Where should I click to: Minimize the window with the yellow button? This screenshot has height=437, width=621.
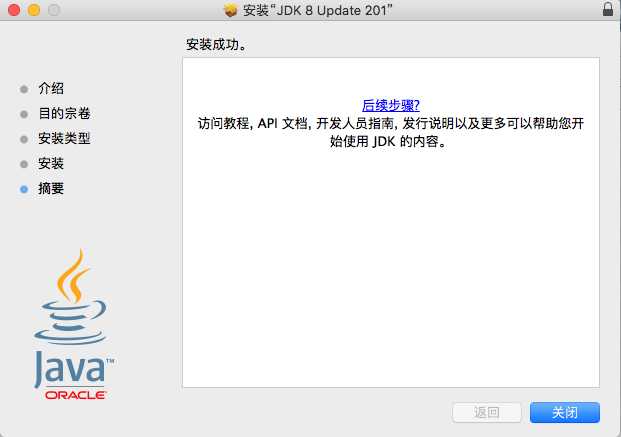(34, 10)
